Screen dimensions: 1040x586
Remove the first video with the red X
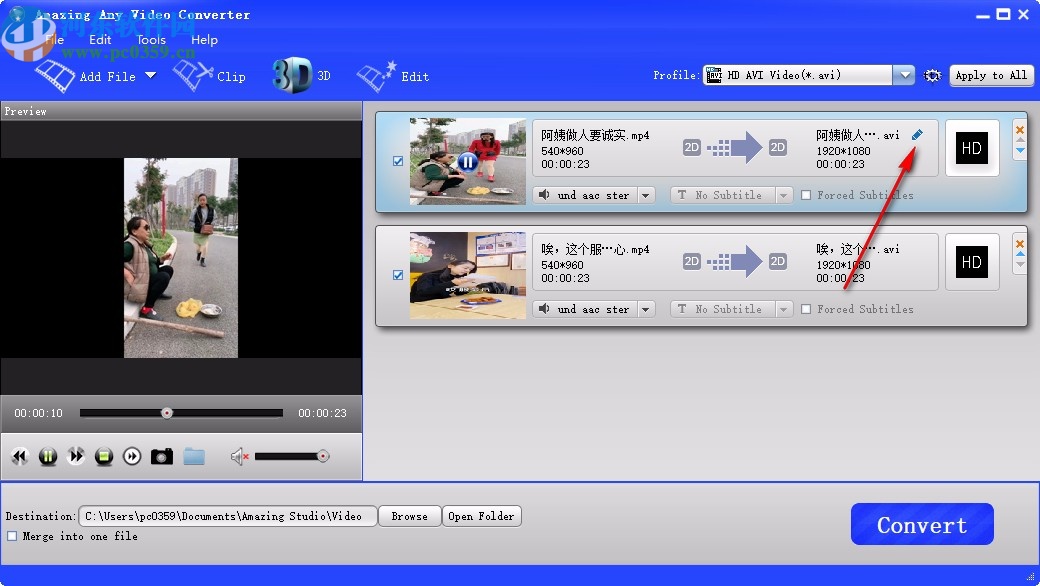tap(1021, 129)
